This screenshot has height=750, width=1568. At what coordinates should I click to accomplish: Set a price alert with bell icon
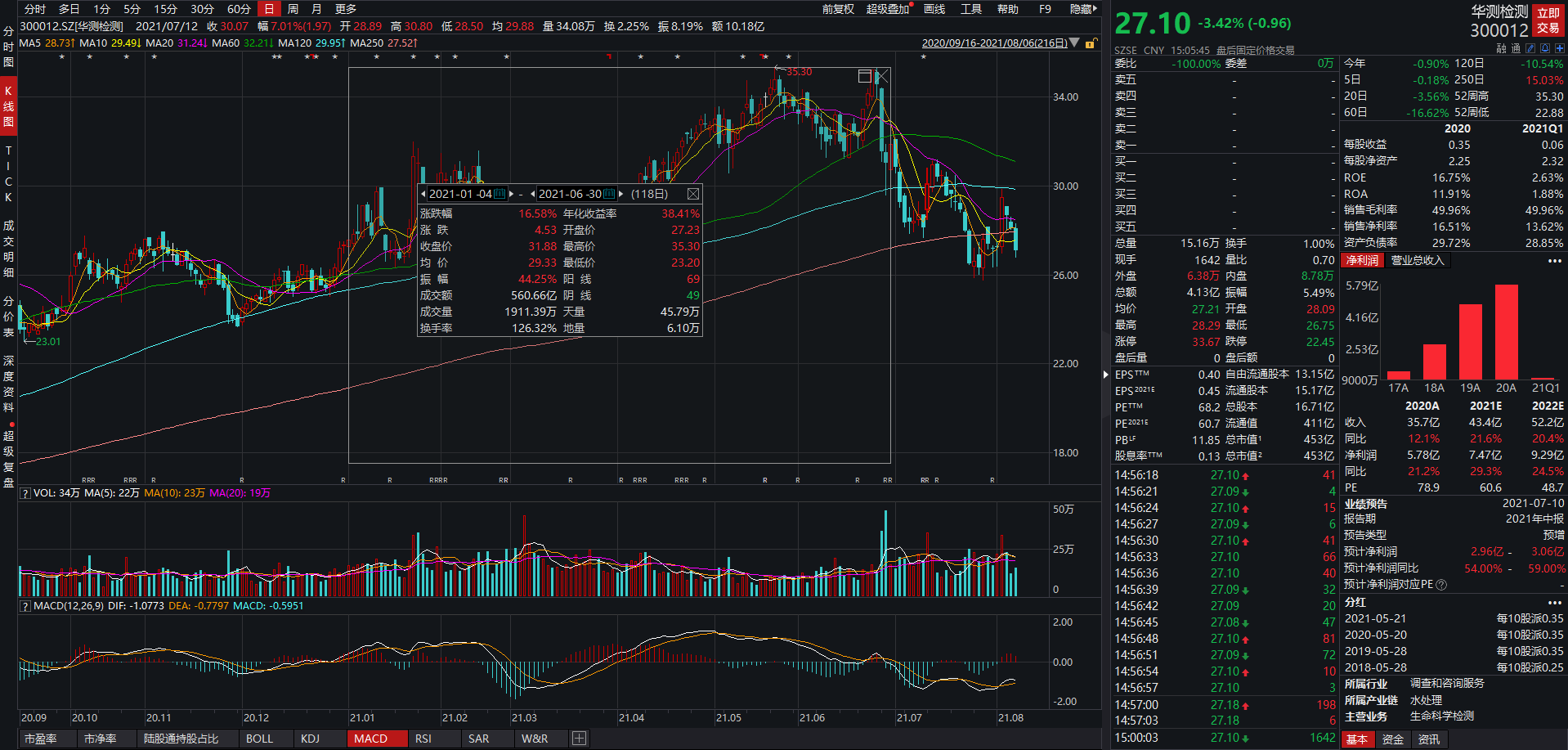click(1545, 48)
